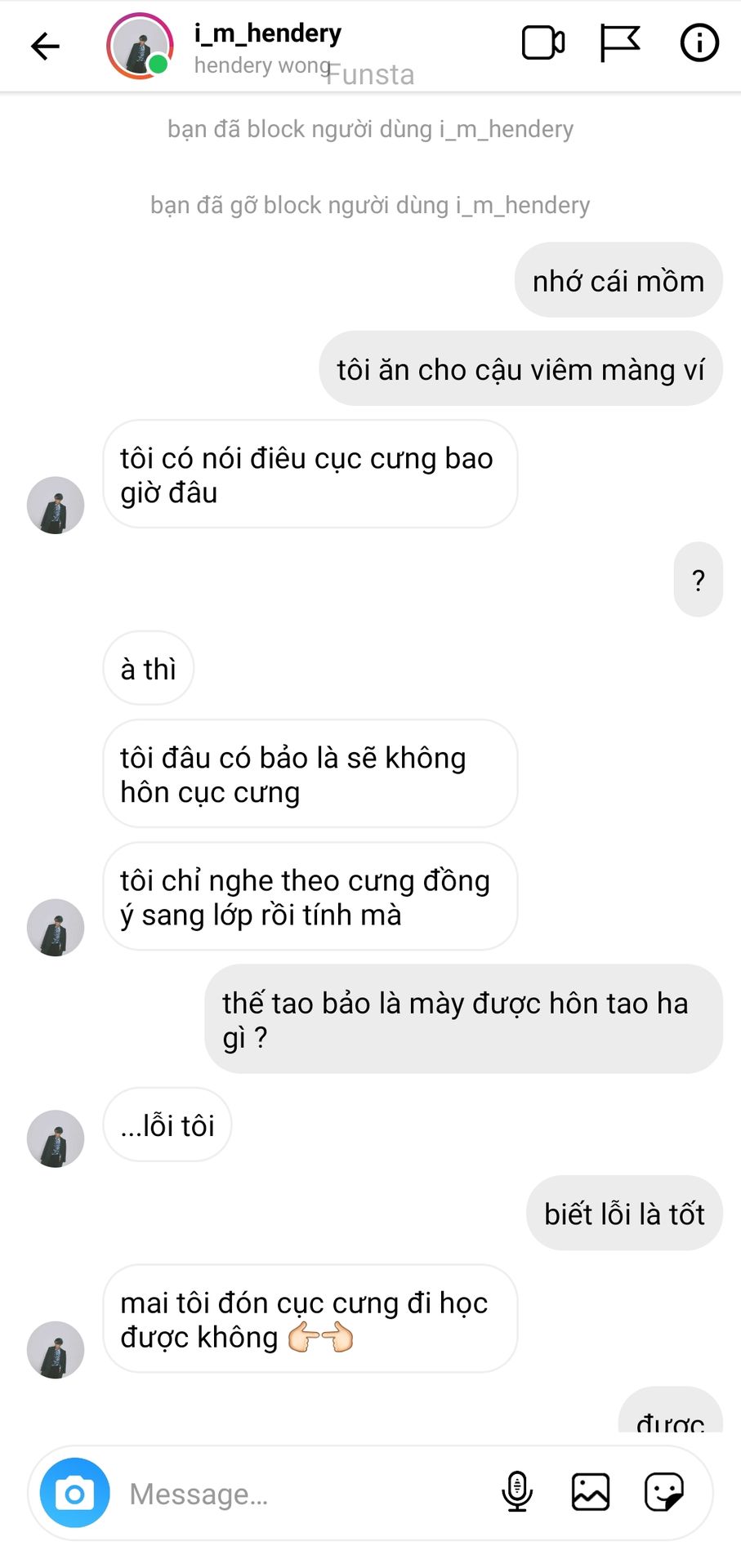Tap the 'thế tao bảo là mày' message bubble
Screen dimensions: 741x1568
click(x=464, y=1019)
